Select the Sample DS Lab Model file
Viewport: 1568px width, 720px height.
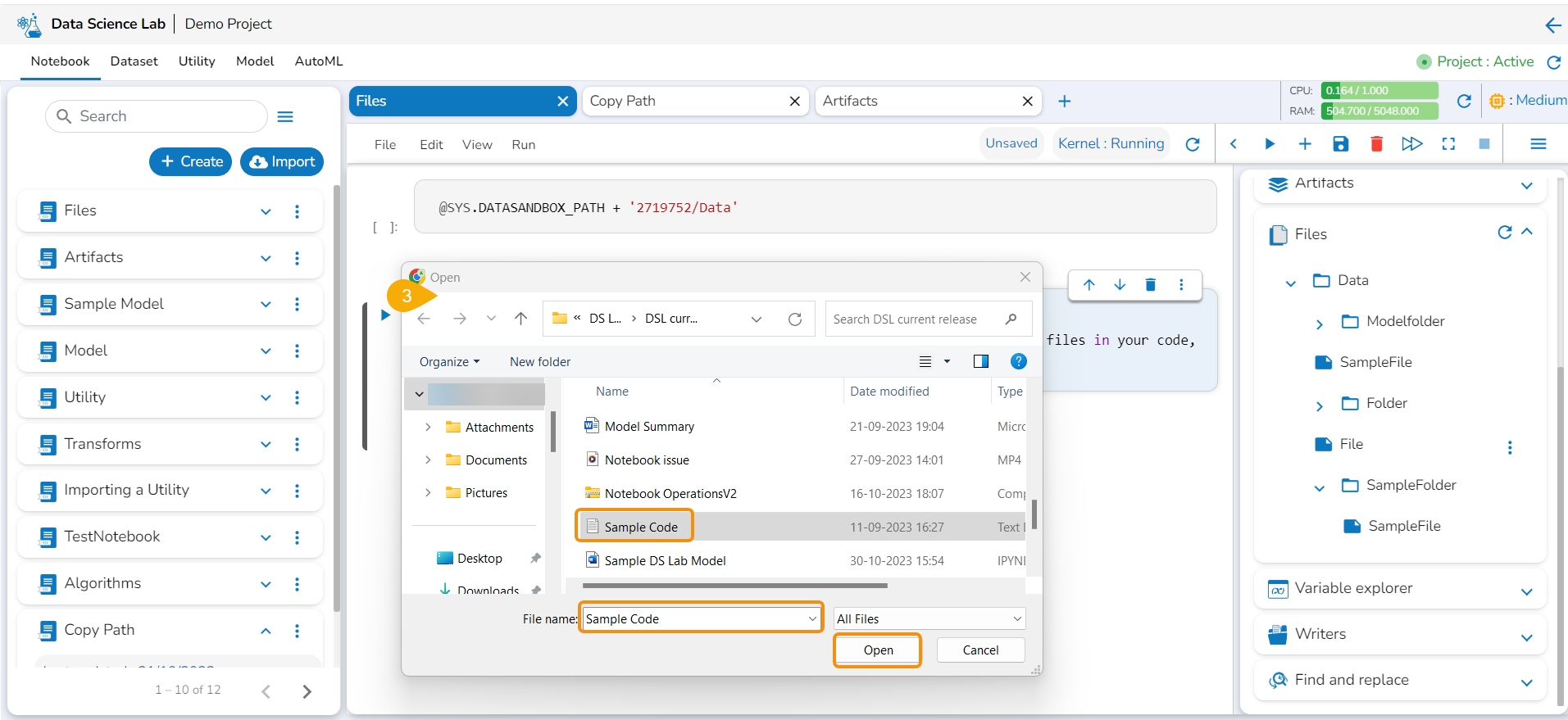[x=665, y=561]
